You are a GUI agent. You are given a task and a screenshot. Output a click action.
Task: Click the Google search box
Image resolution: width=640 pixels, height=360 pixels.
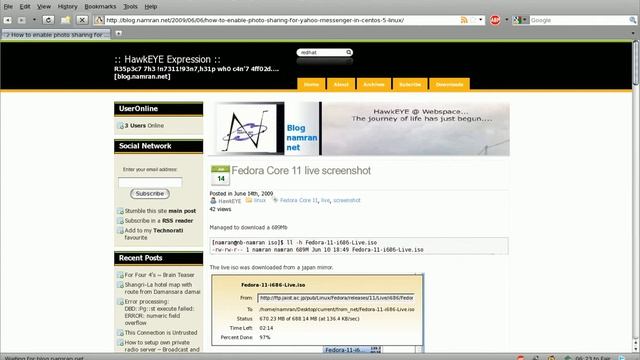(579, 20)
